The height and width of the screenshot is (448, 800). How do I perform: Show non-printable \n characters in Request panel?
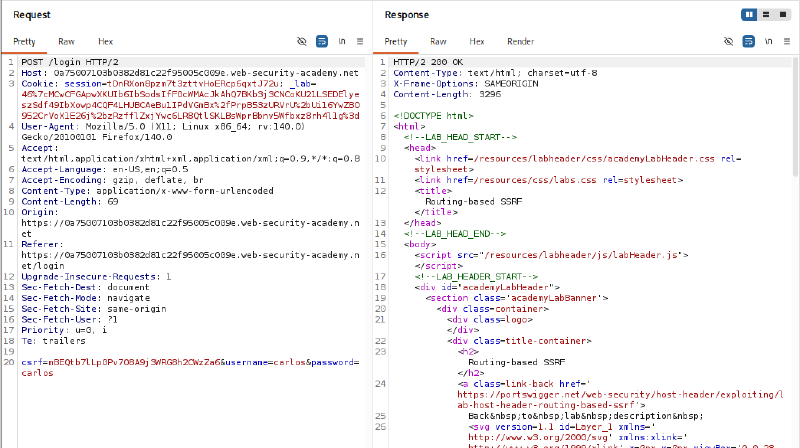[x=342, y=41]
